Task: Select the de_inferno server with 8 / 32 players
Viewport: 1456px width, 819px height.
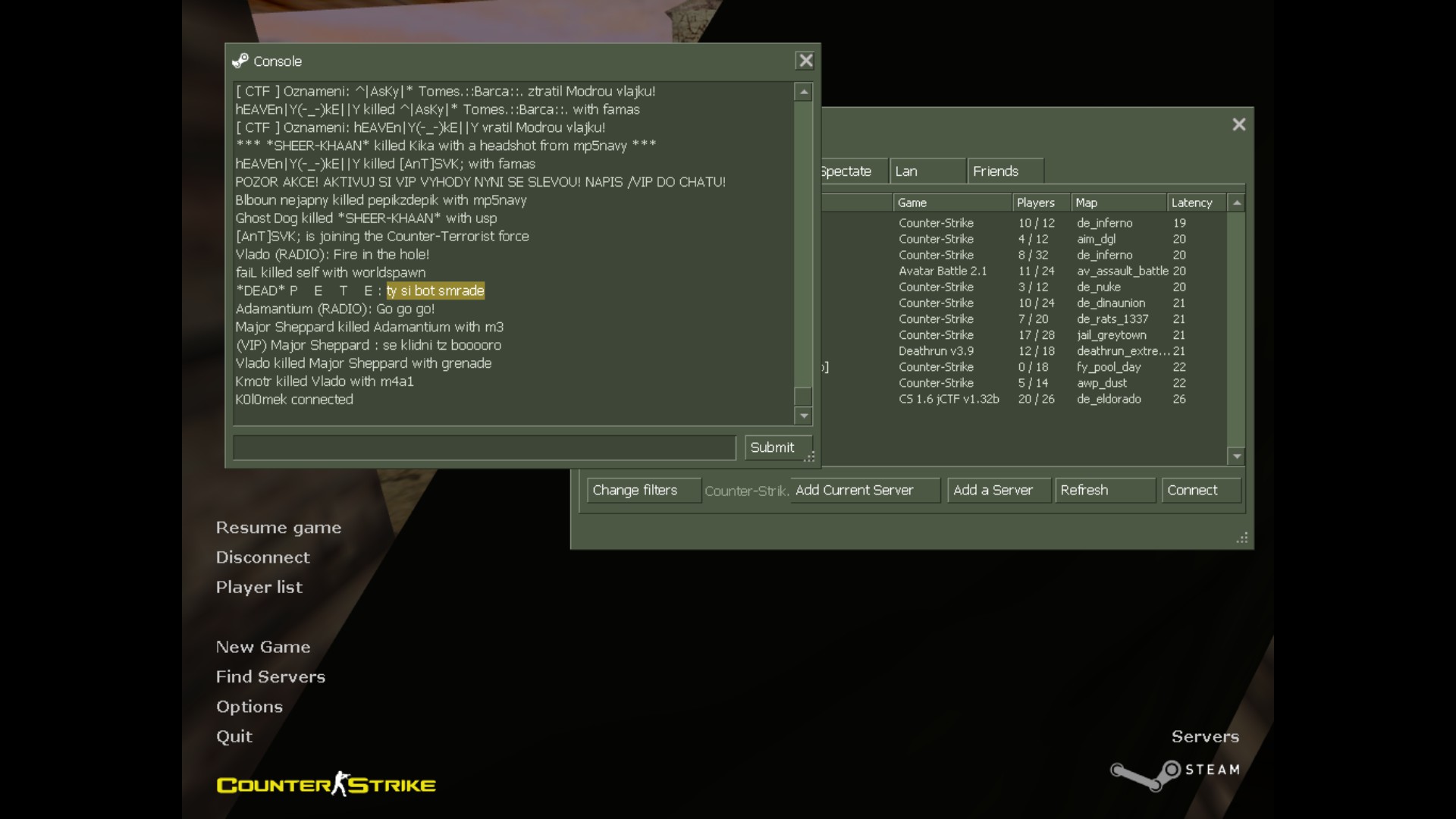Action: click(1024, 255)
